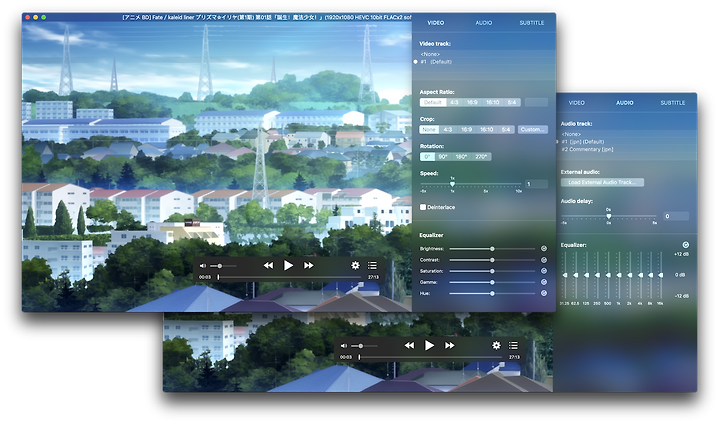Play the video in front window
Screen dimensions: 720x424
288,265
